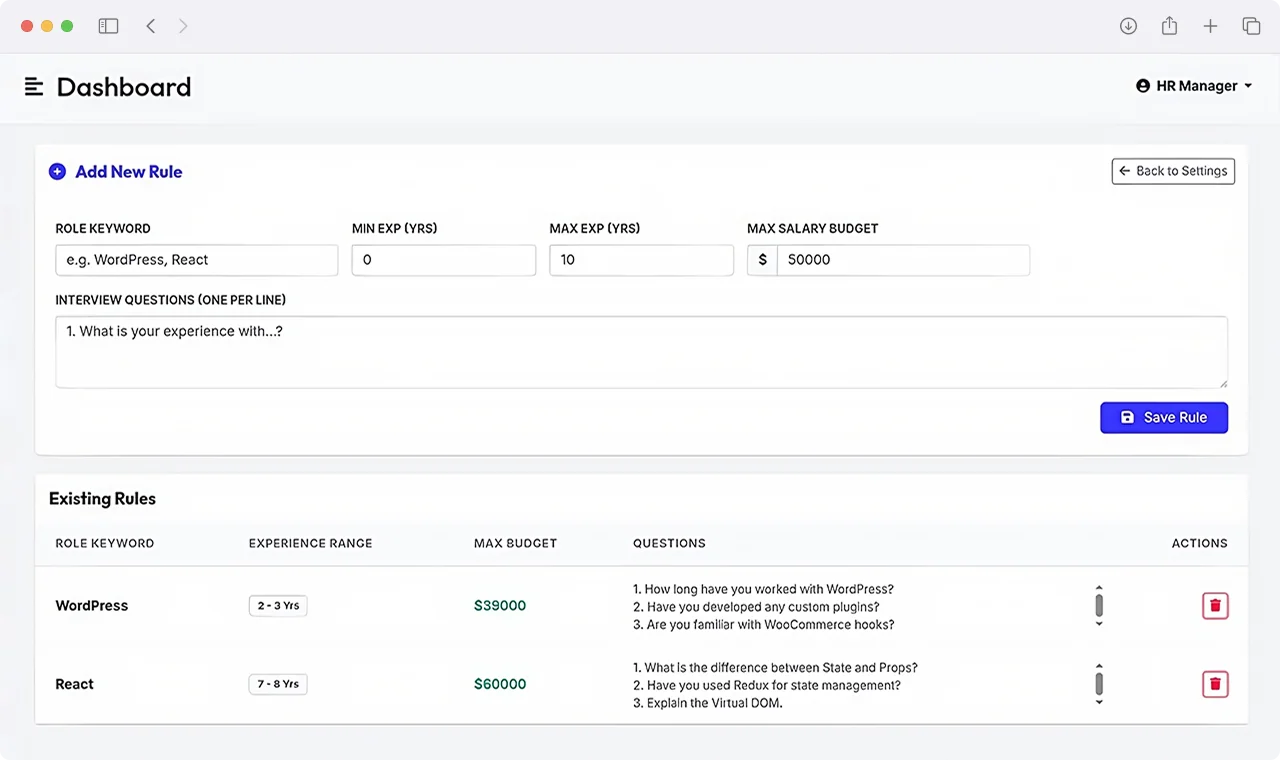1280x760 pixels.
Task: Edit the Max Salary Budget field
Action: [x=903, y=260]
